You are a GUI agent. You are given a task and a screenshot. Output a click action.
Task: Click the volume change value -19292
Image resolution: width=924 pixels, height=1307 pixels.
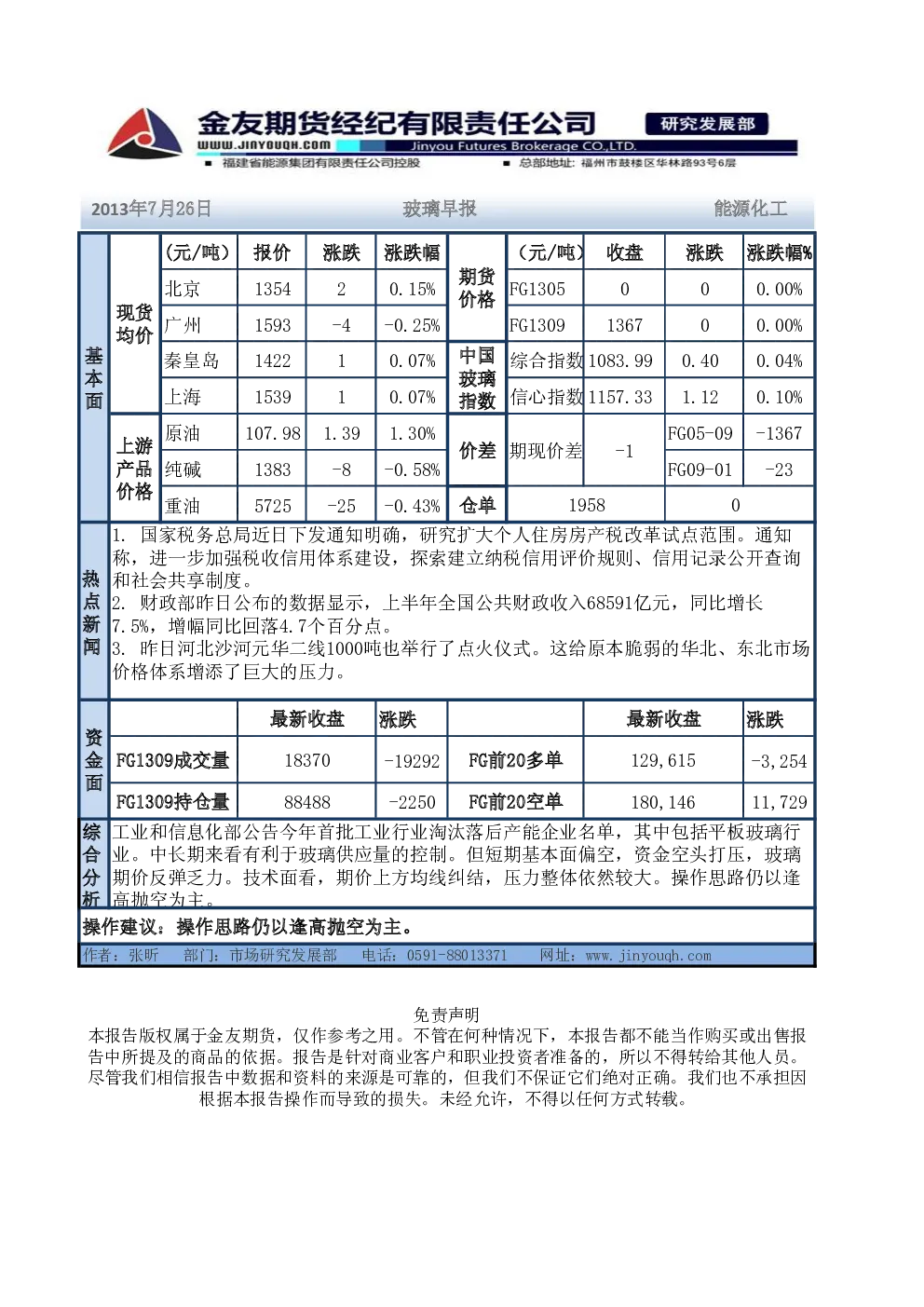coord(412,761)
